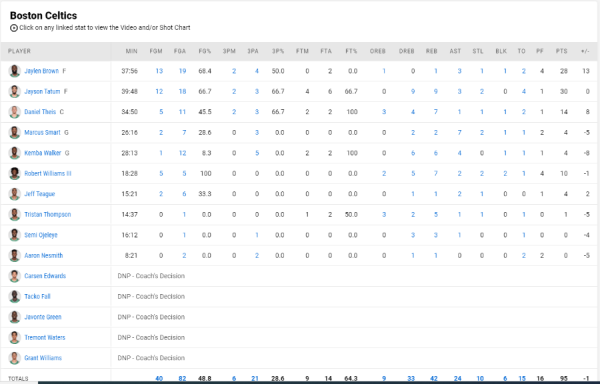
Task: Open Carsen Edwards player page
Action: click(45, 276)
